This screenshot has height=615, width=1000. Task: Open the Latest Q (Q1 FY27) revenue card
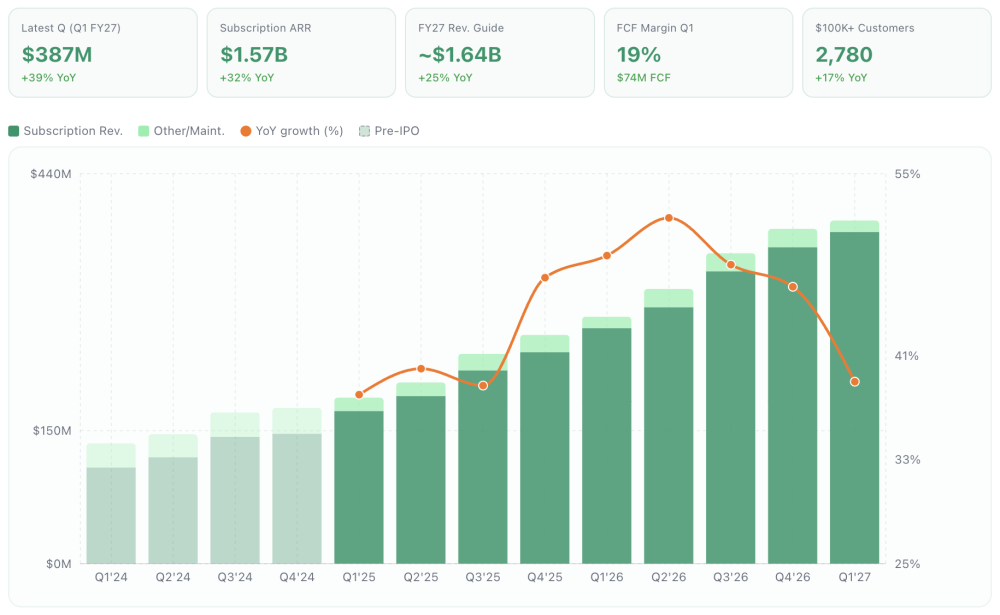click(x=103, y=53)
